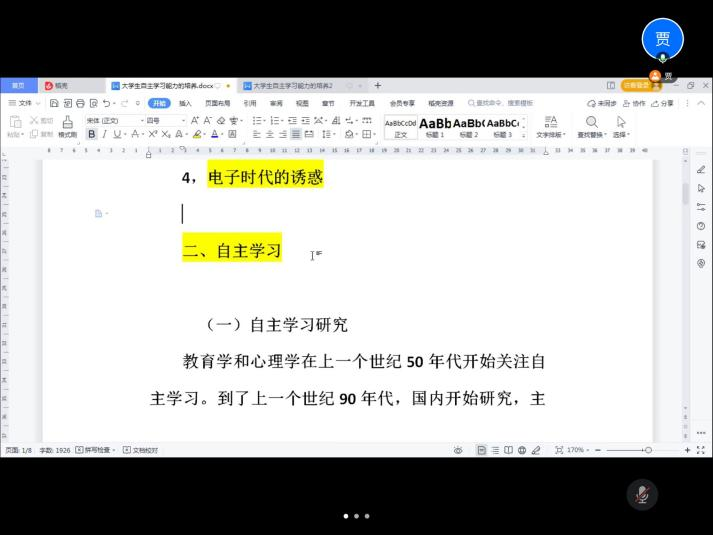
Task: Apply the 标题 1 heading style
Action: (x=435, y=127)
